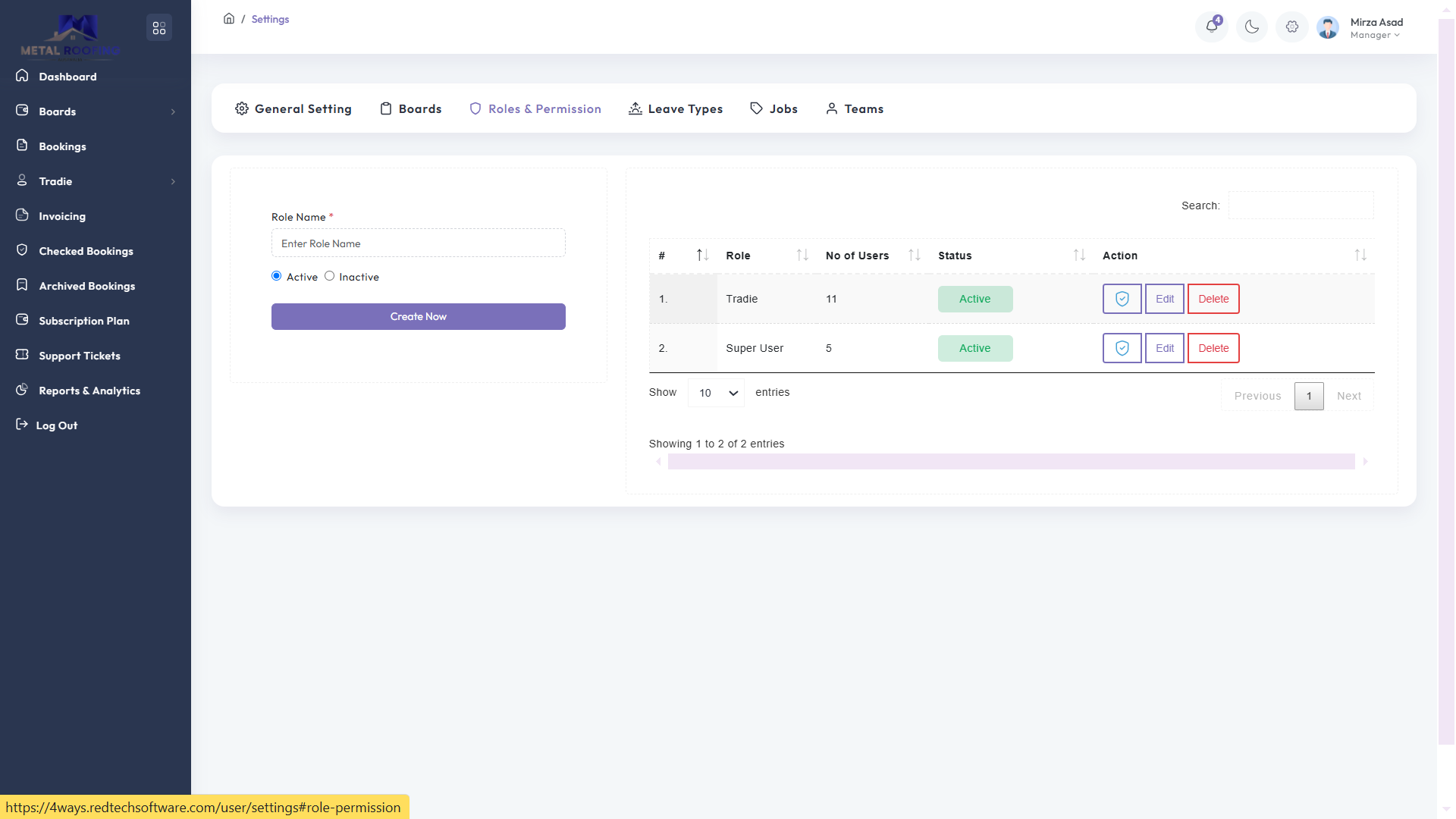Select the Inactive radio button

(330, 276)
